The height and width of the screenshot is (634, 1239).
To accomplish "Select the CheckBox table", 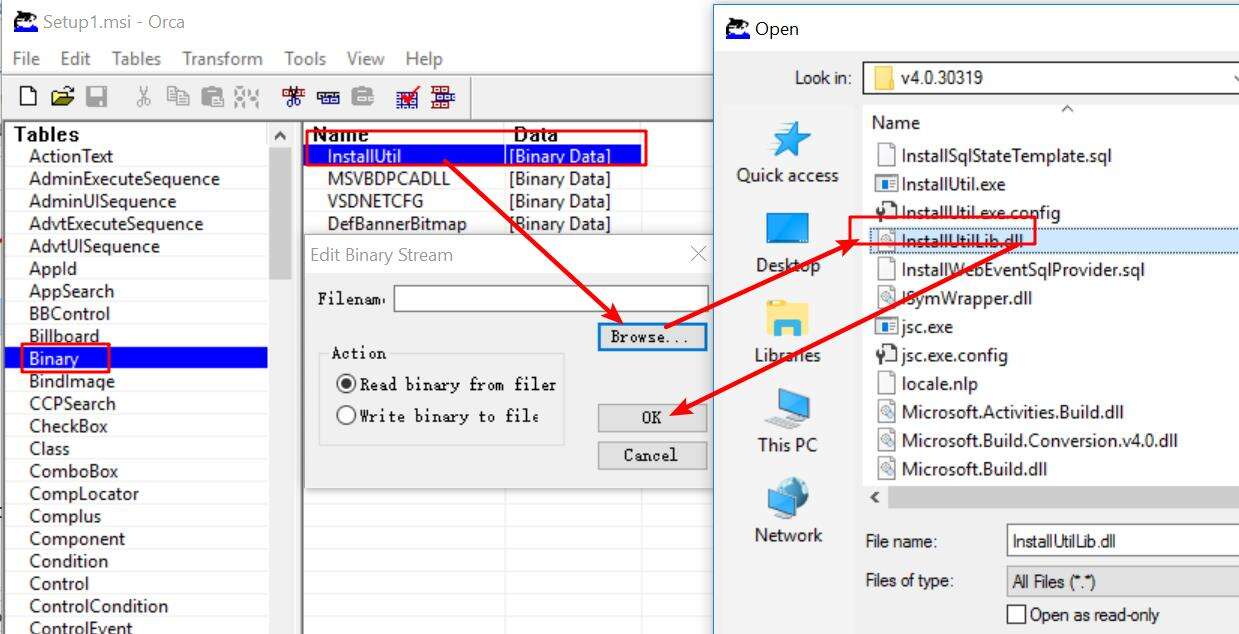I will [x=136, y=426].
